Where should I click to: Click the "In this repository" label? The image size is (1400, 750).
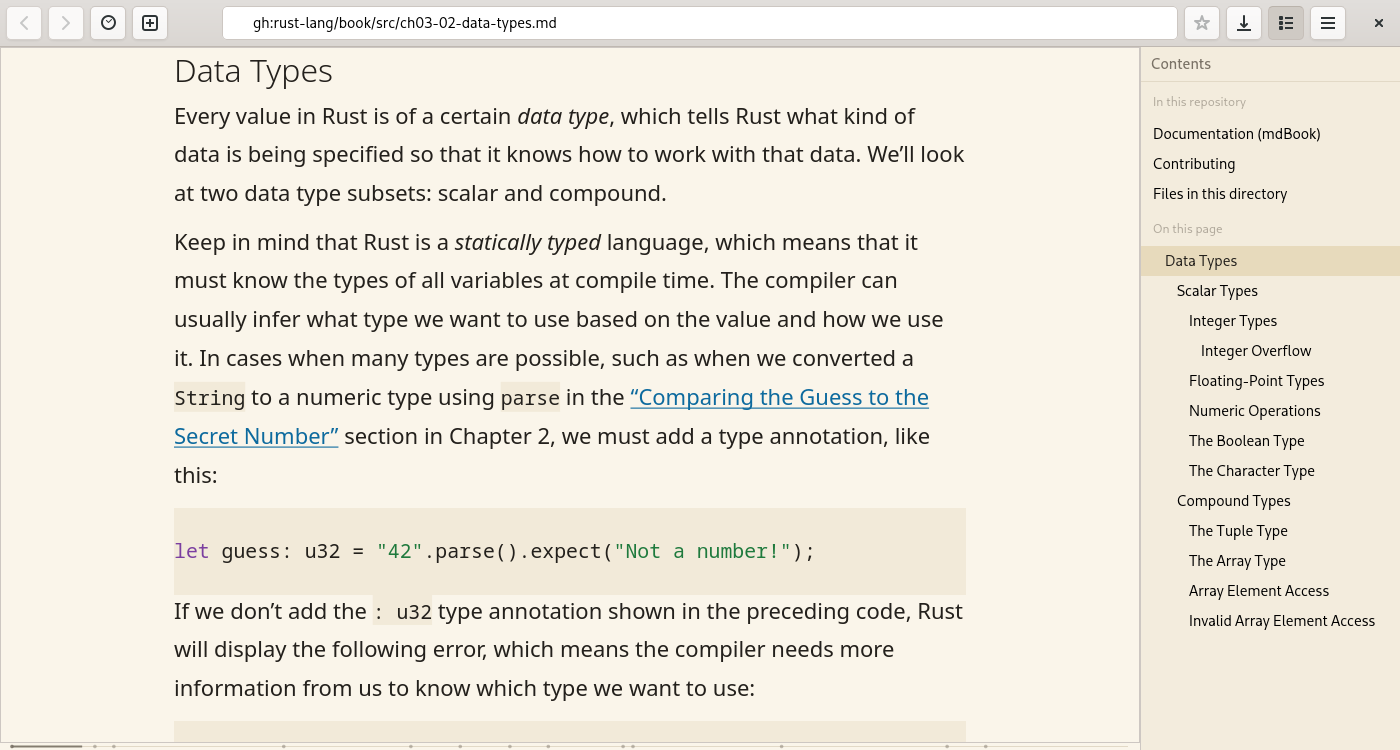pyautogui.click(x=1199, y=102)
